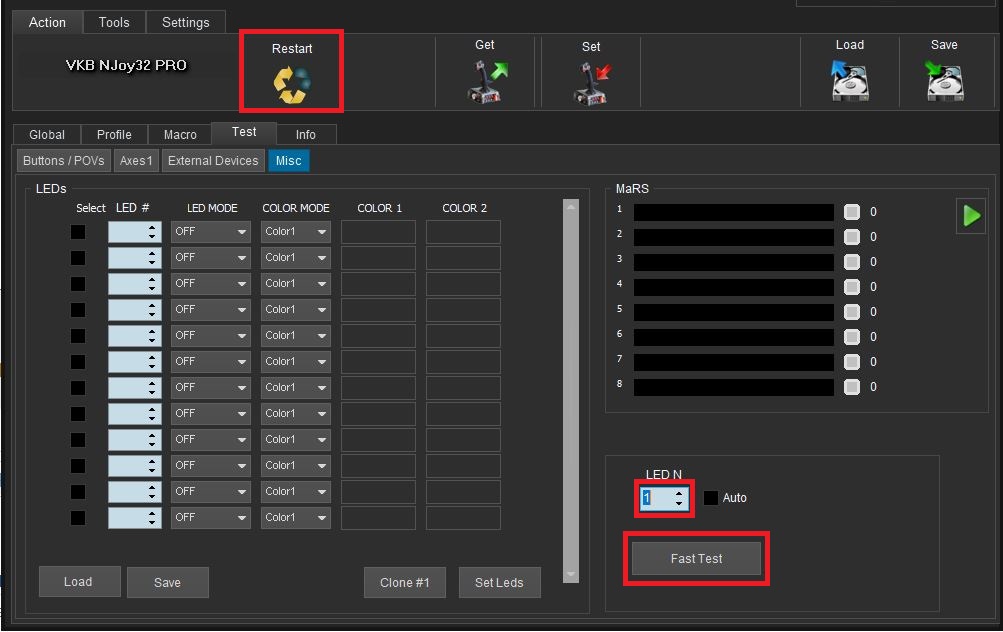The width and height of the screenshot is (1003, 632).
Task: Toggle the MaRS row 1 checkbox
Action: [852, 212]
